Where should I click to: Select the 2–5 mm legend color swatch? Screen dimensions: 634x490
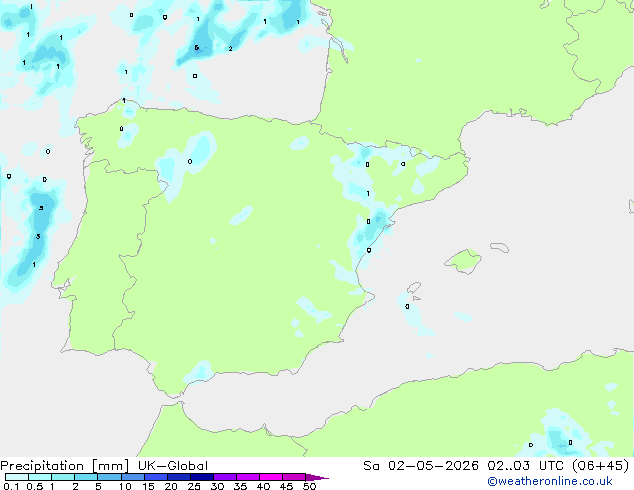pyautogui.click(x=86, y=477)
